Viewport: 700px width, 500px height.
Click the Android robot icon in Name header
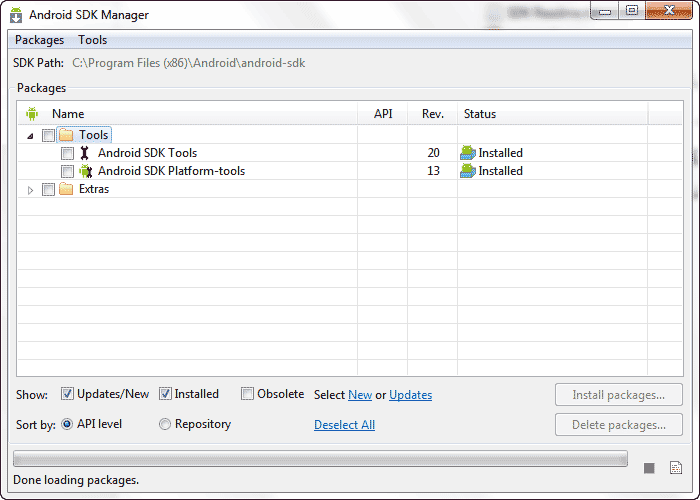pyautogui.click(x=32, y=114)
